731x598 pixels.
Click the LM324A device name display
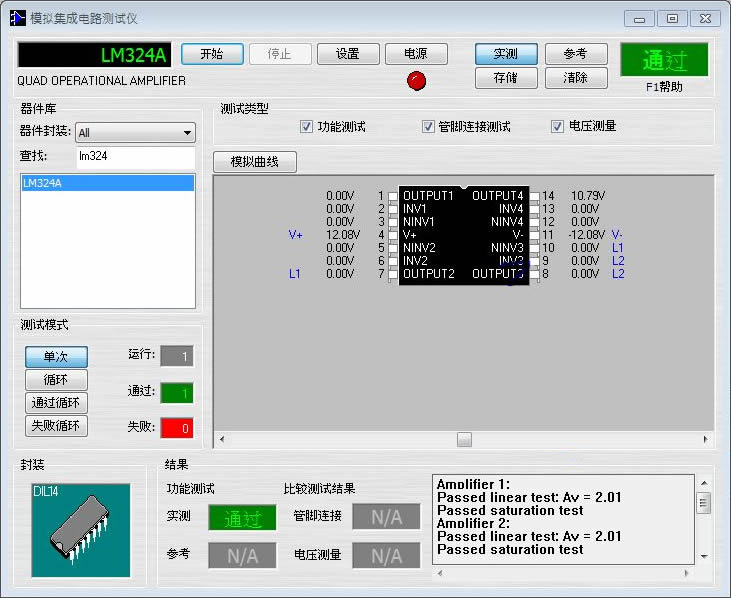coord(95,55)
